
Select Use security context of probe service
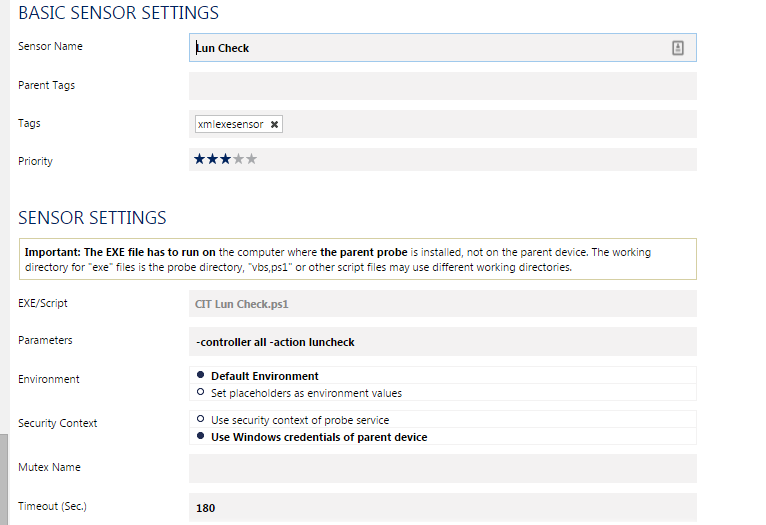point(201,420)
